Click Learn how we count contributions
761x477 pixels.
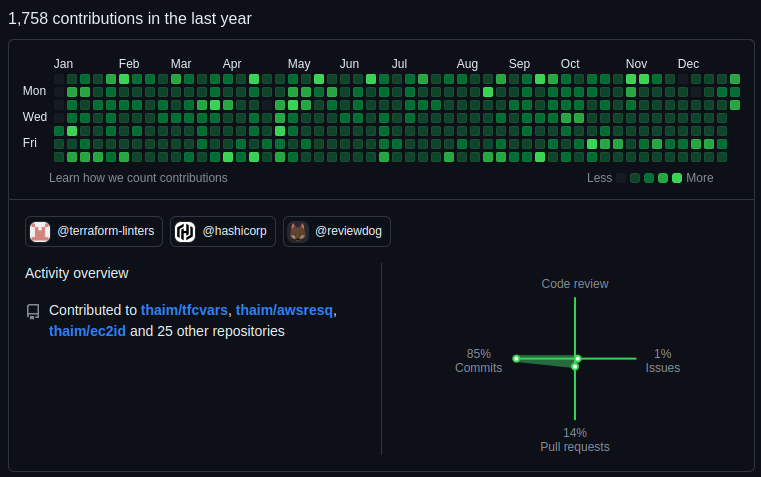coord(138,178)
